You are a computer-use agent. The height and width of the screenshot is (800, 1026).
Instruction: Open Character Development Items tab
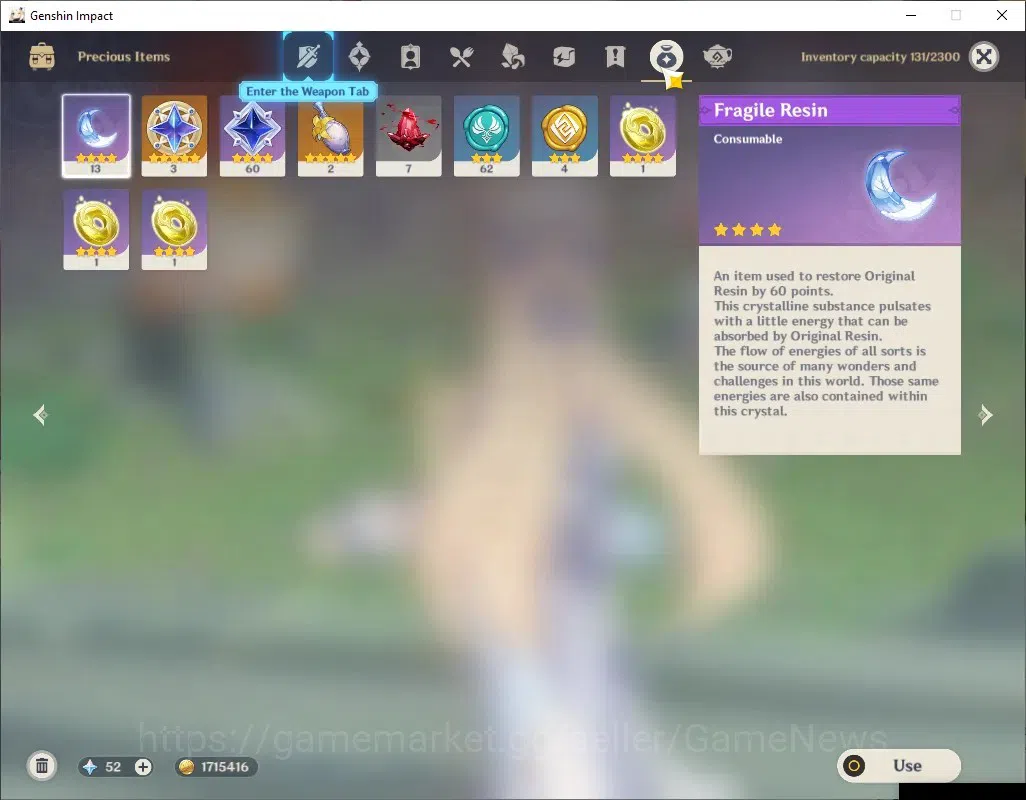(x=410, y=57)
